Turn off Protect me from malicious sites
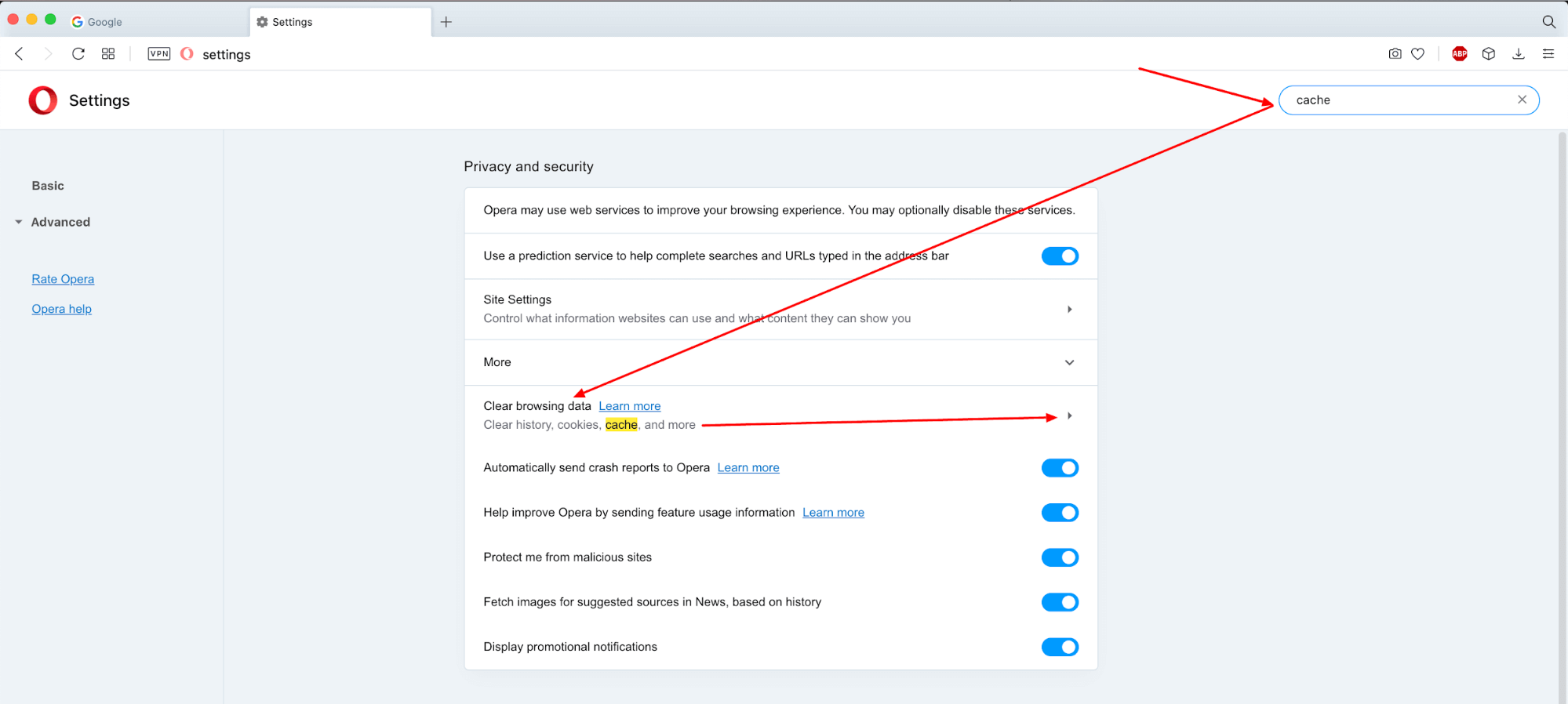 click(x=1060, y=557)
